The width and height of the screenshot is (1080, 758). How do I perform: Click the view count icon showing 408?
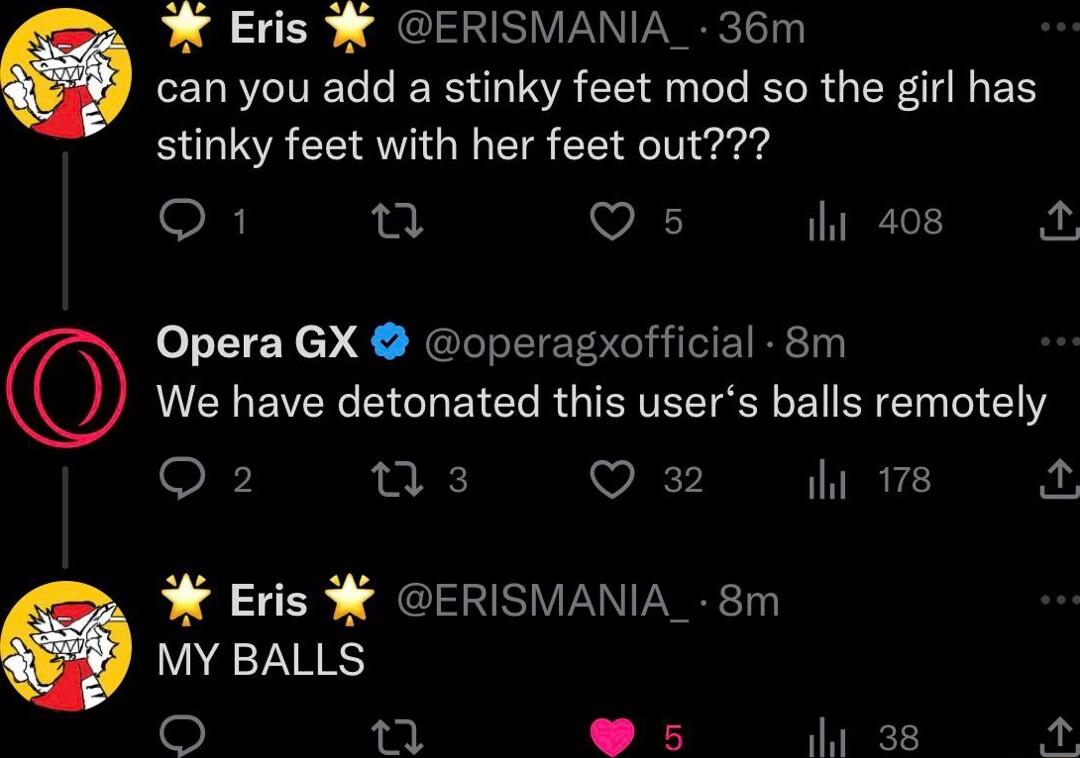click(x=826, y=222)
